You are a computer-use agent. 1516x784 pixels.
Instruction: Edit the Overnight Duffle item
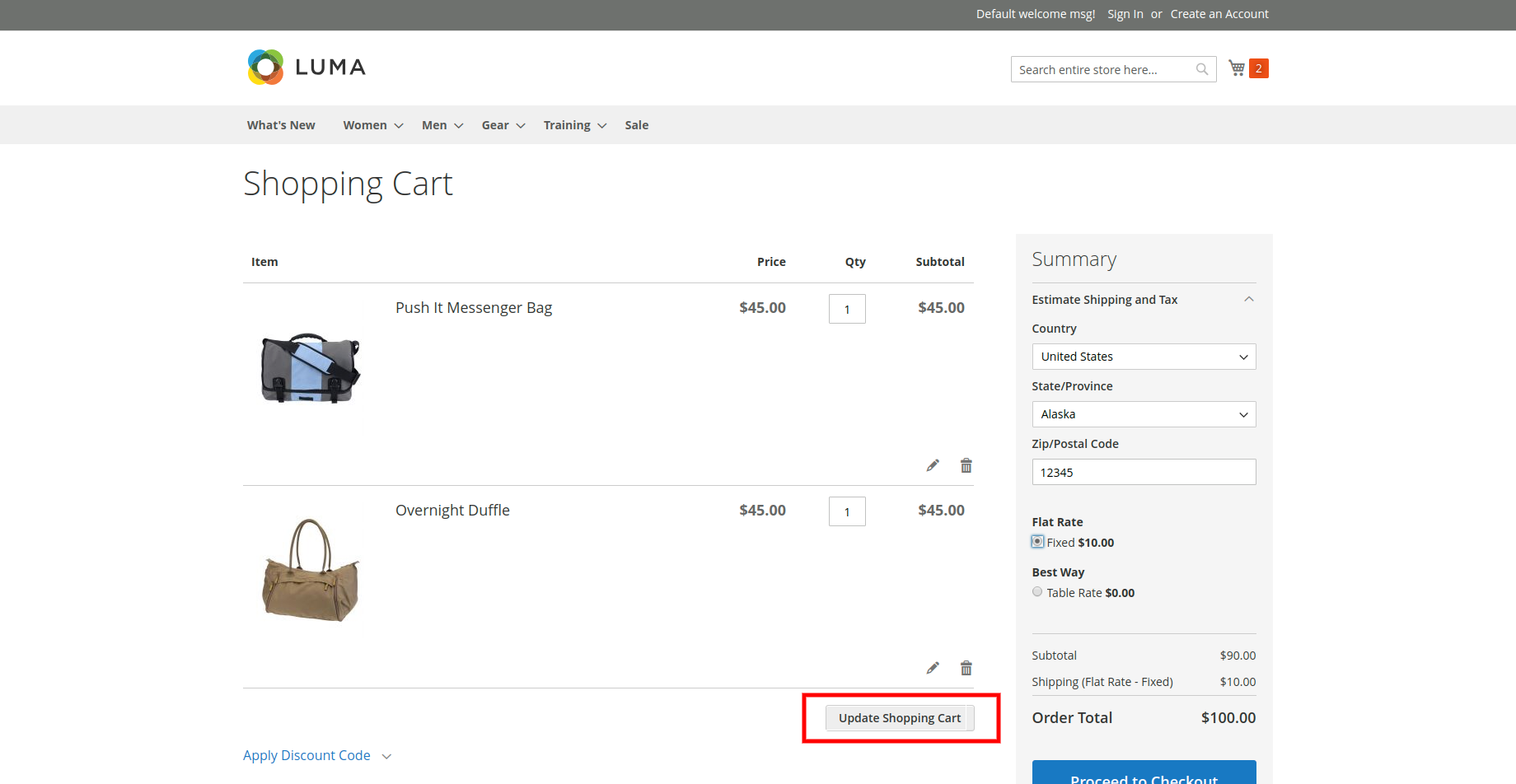coord(932,667)
